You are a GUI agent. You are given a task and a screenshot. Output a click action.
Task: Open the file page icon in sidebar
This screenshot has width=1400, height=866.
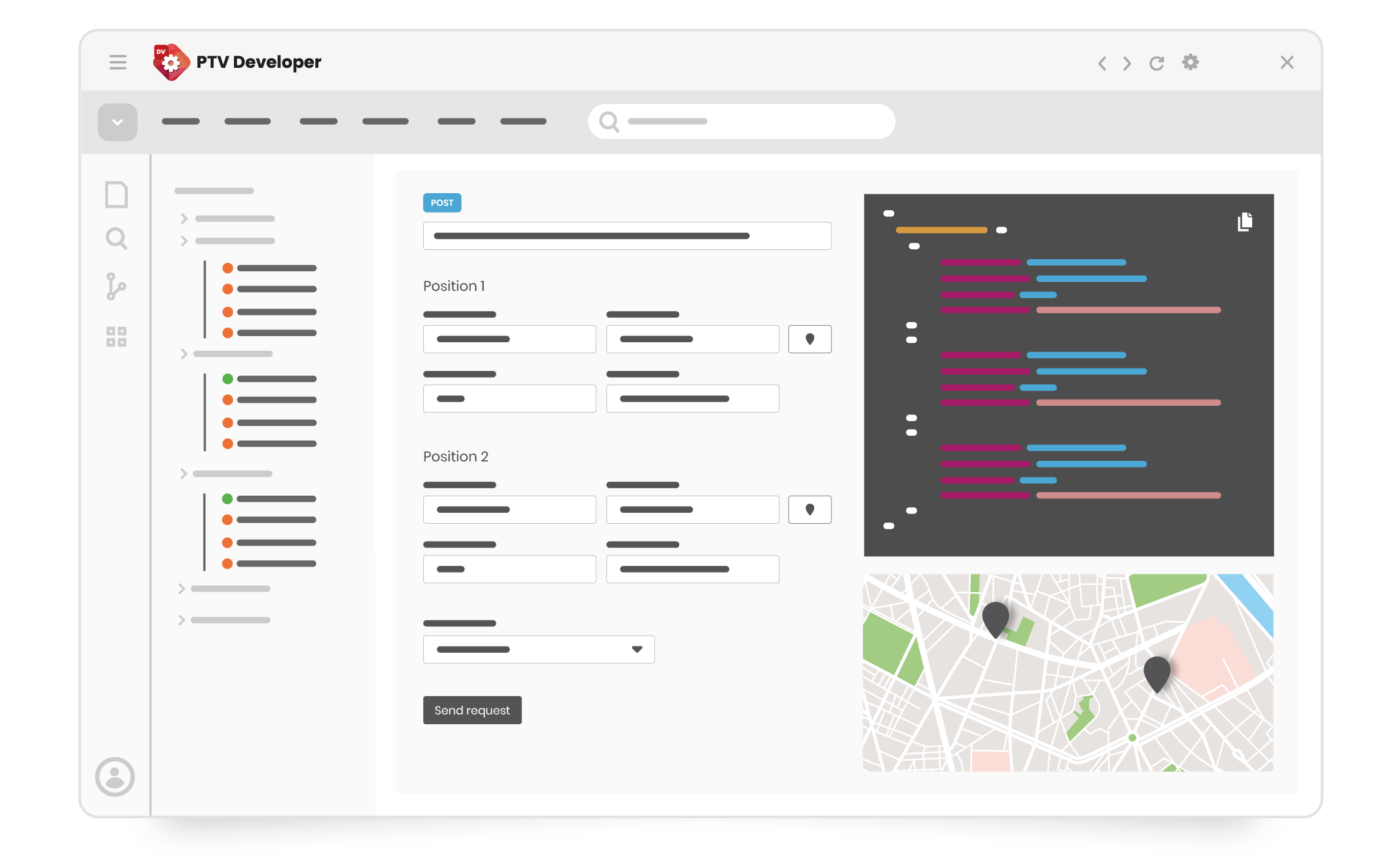click(116, 194)
